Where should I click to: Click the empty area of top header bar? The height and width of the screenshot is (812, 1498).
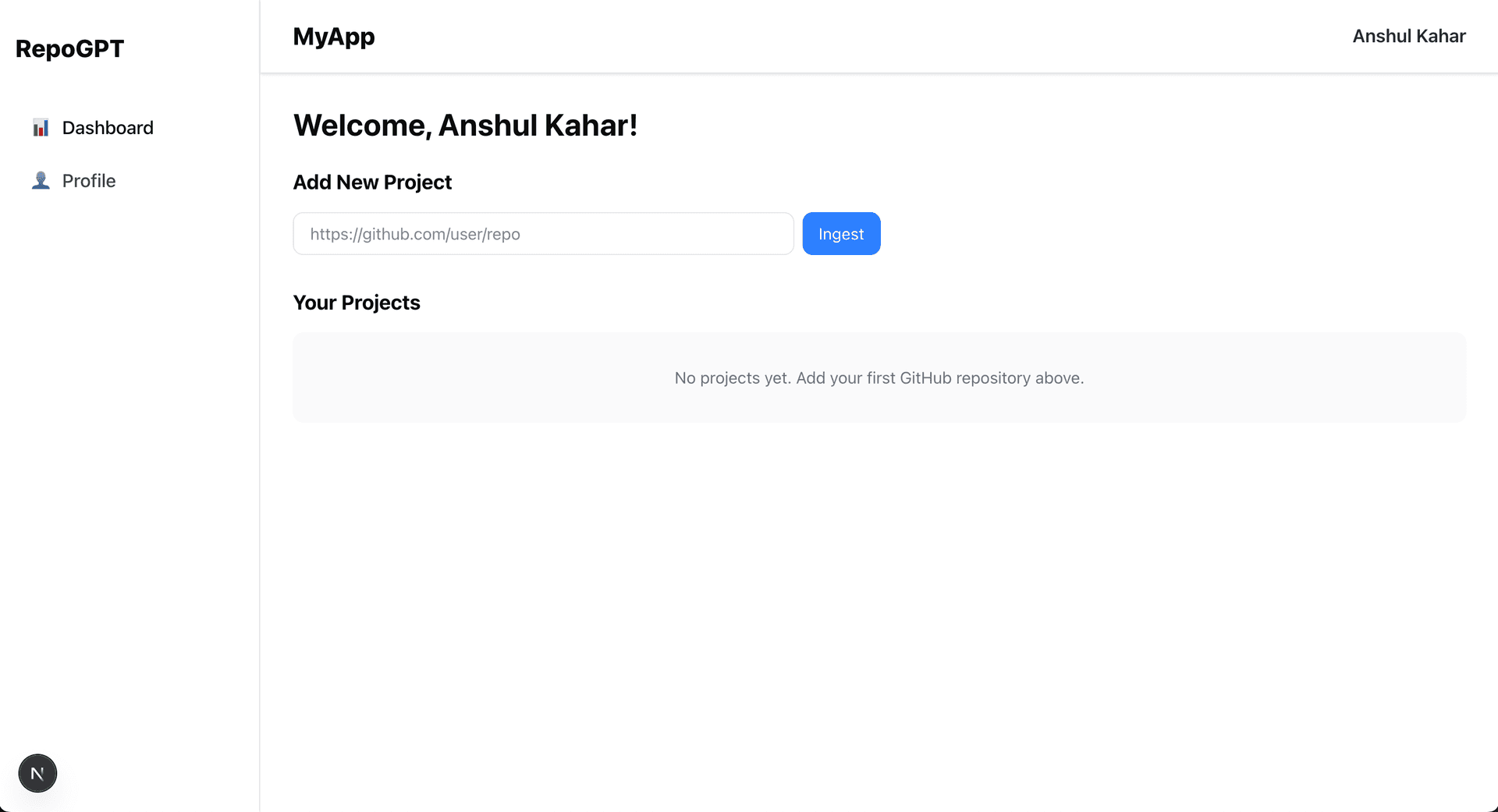coord(858,37)
